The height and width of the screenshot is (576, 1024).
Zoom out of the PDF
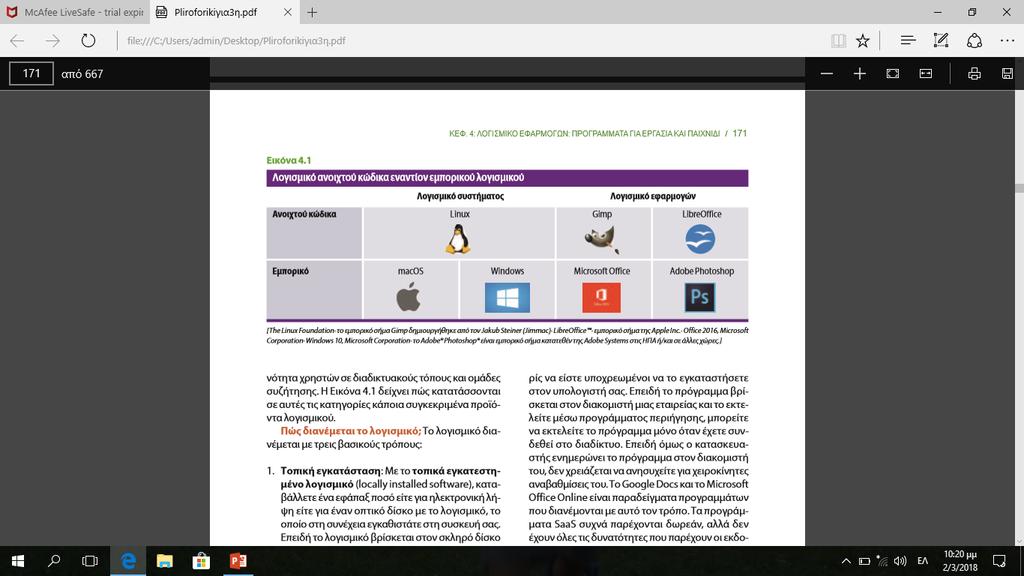coord(827,74)
